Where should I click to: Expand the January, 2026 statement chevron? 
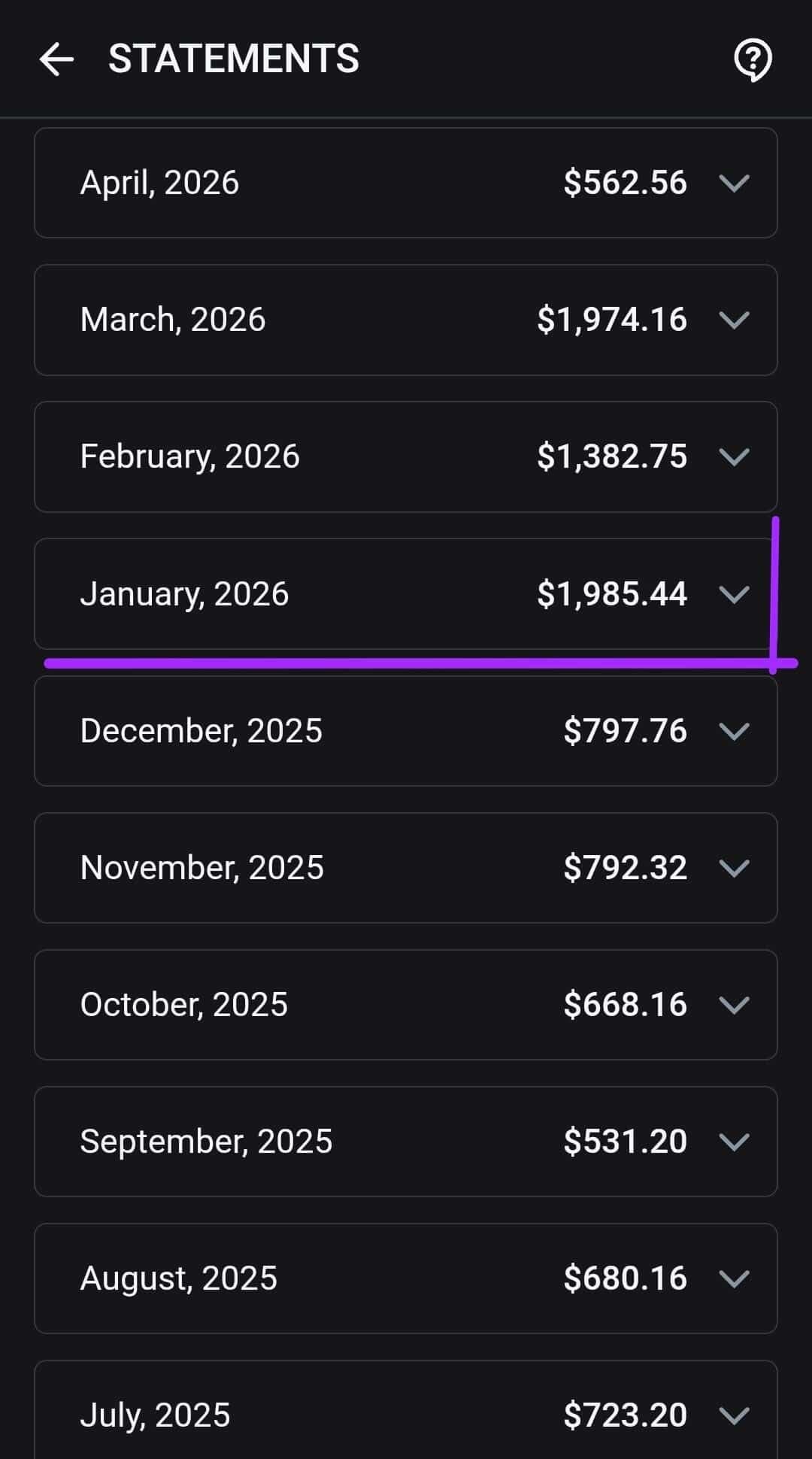point(734,594)
